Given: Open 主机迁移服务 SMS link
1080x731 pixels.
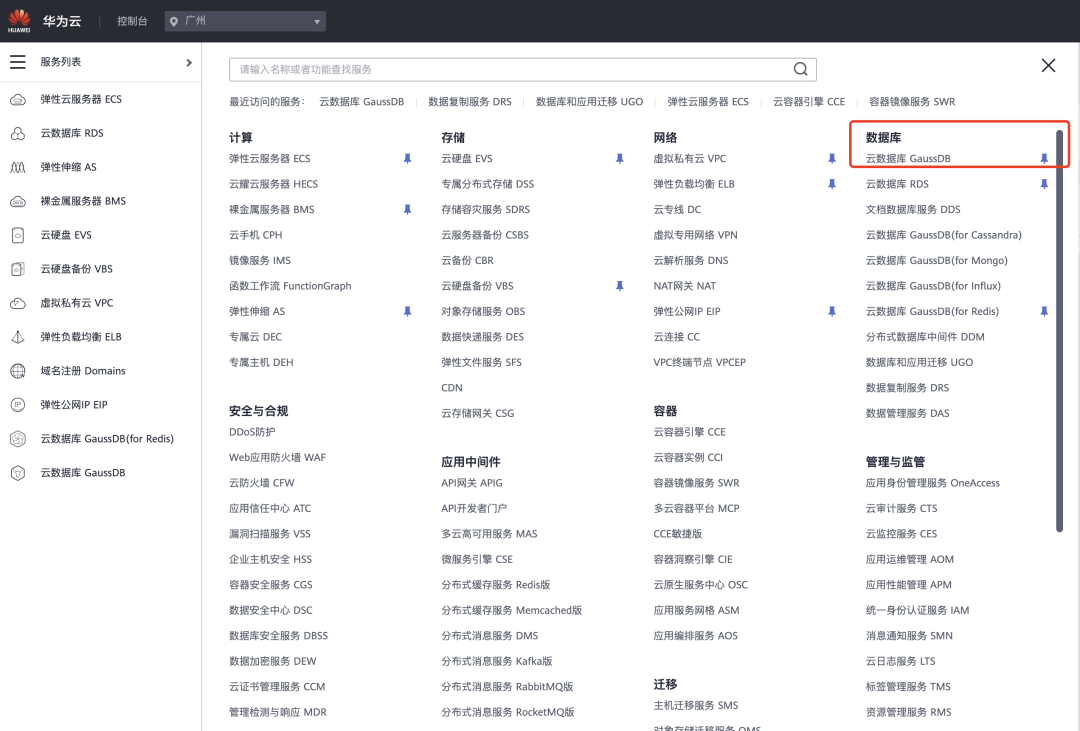Looking at the screenshot, I should point(696,706).
